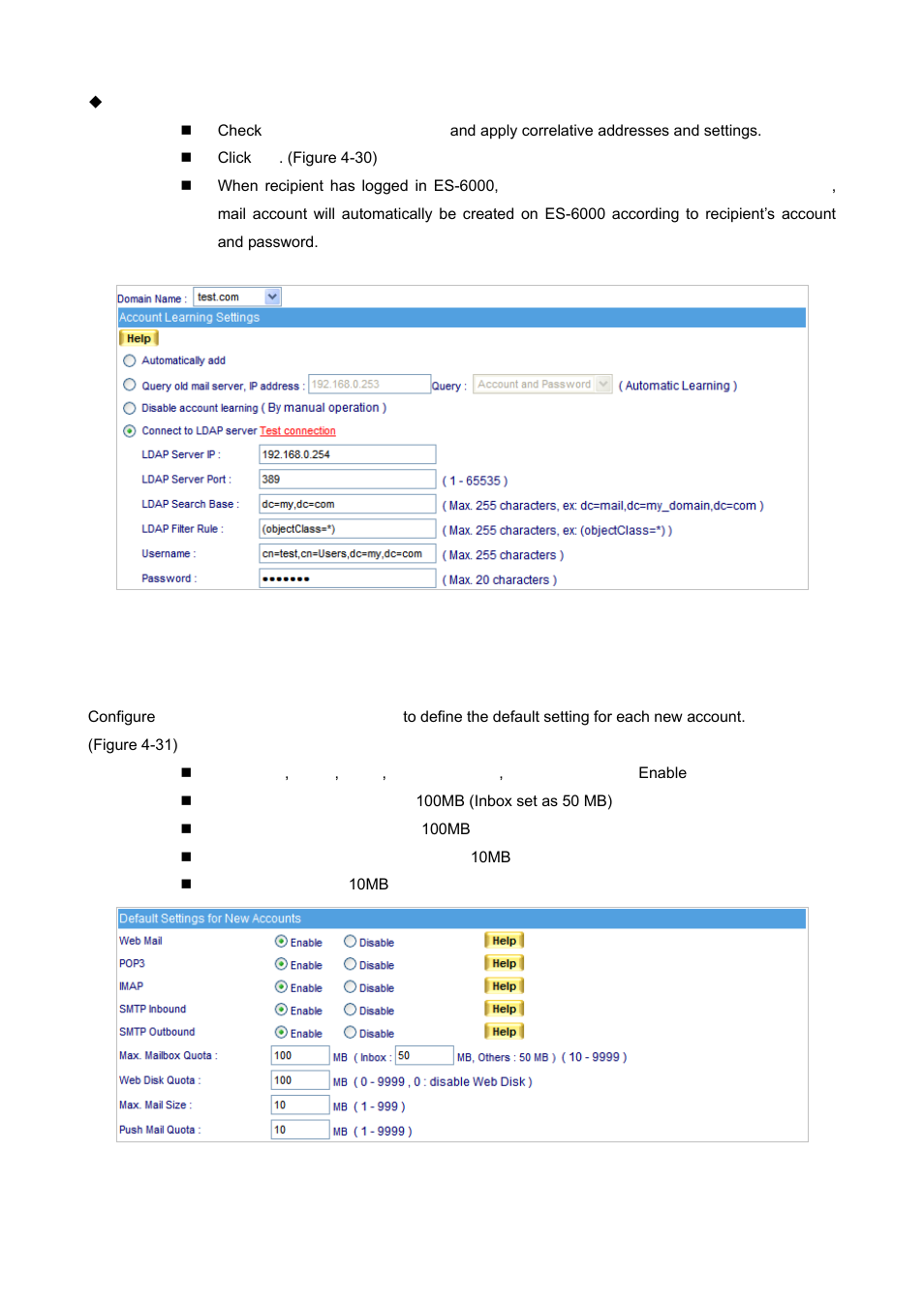Open the Query Account and Password dropdown
The width and height of the screenshot is (924, 1308).
[542, 385]
